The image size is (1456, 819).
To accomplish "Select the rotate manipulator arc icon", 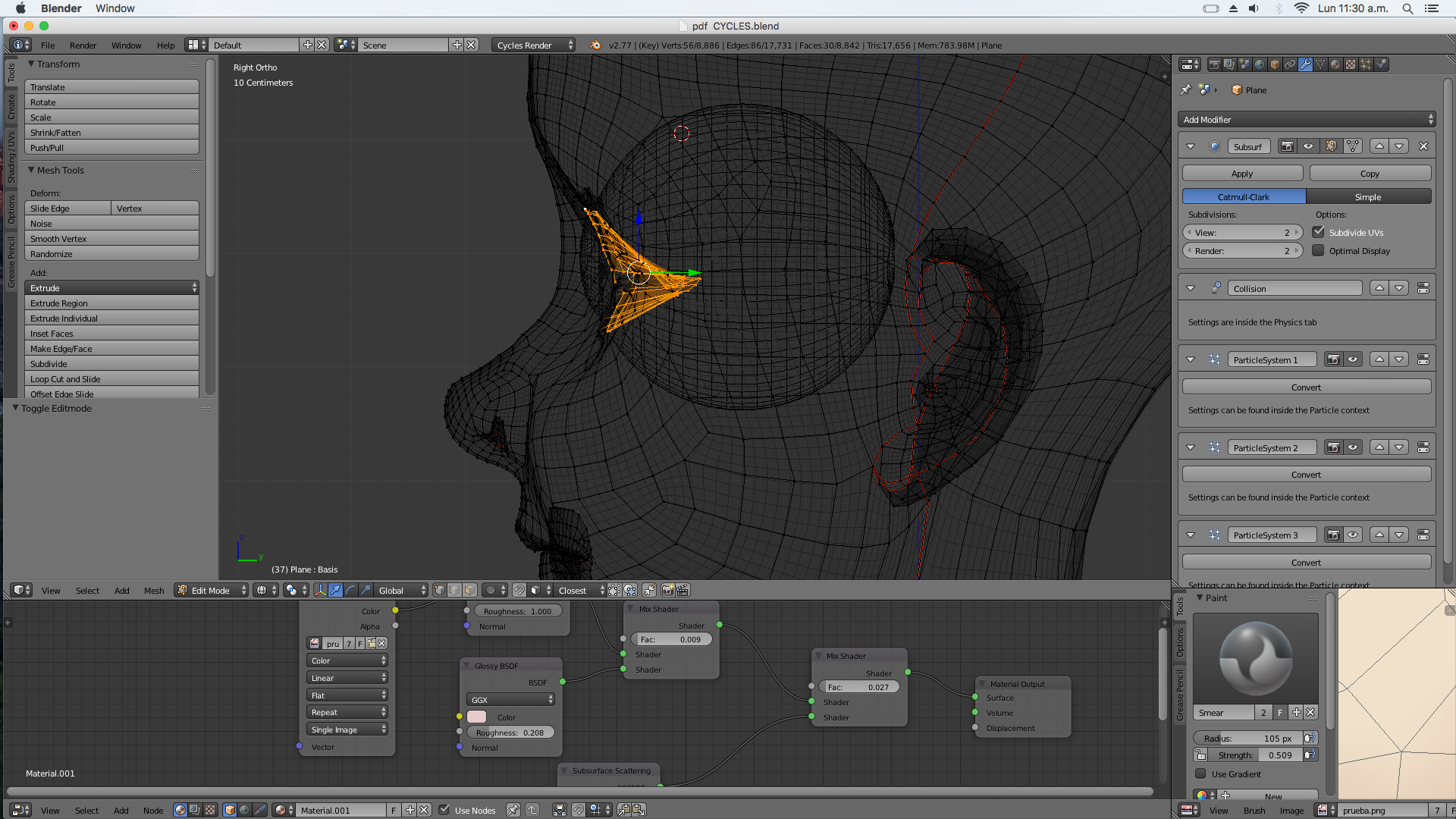I will 350,591.
